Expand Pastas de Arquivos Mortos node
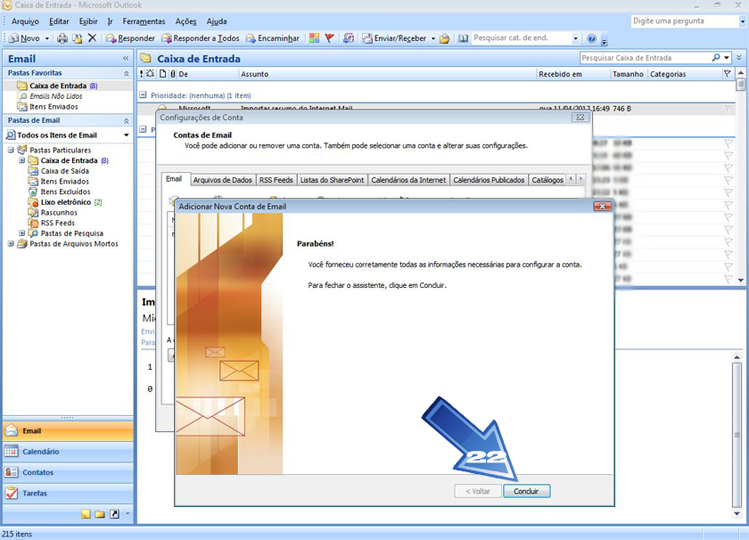 point(11,244)
